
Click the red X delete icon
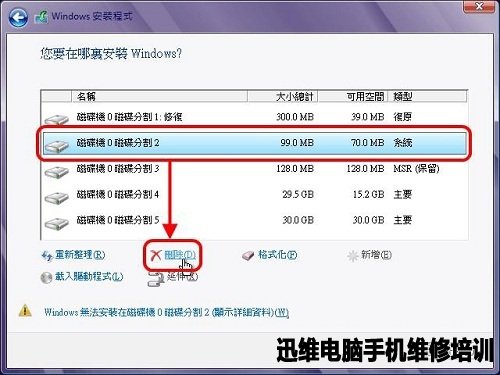point(155,255)
